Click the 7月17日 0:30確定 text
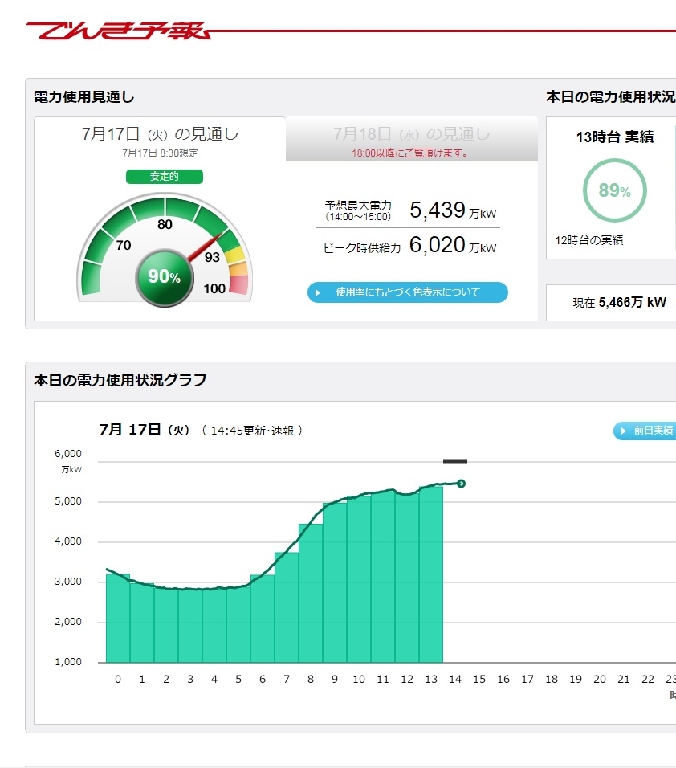Image resolution: width=676 pixels, height=768 pixels. click(160, 153)
